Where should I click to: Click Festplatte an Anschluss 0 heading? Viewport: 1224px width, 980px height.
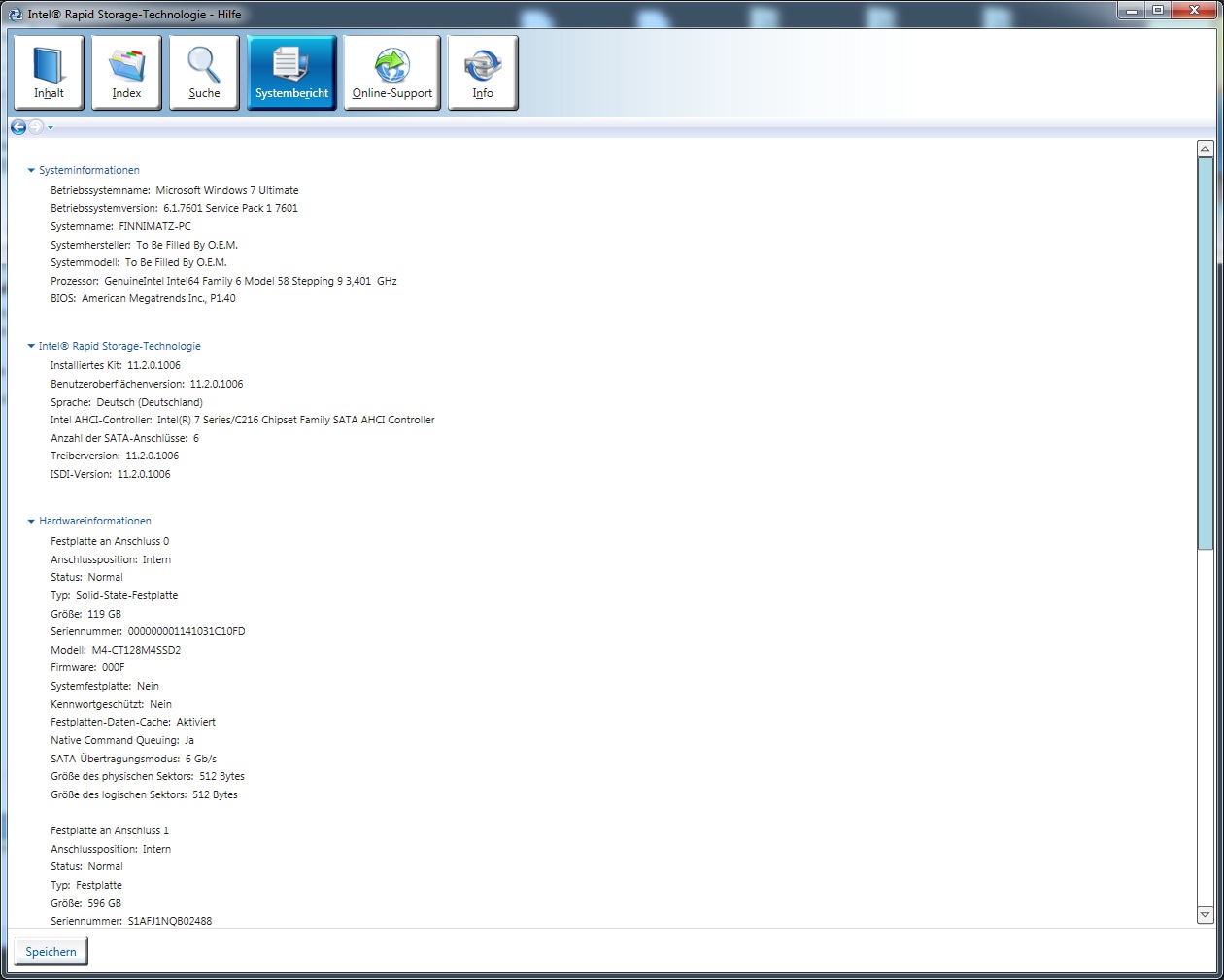pos(110,541)
